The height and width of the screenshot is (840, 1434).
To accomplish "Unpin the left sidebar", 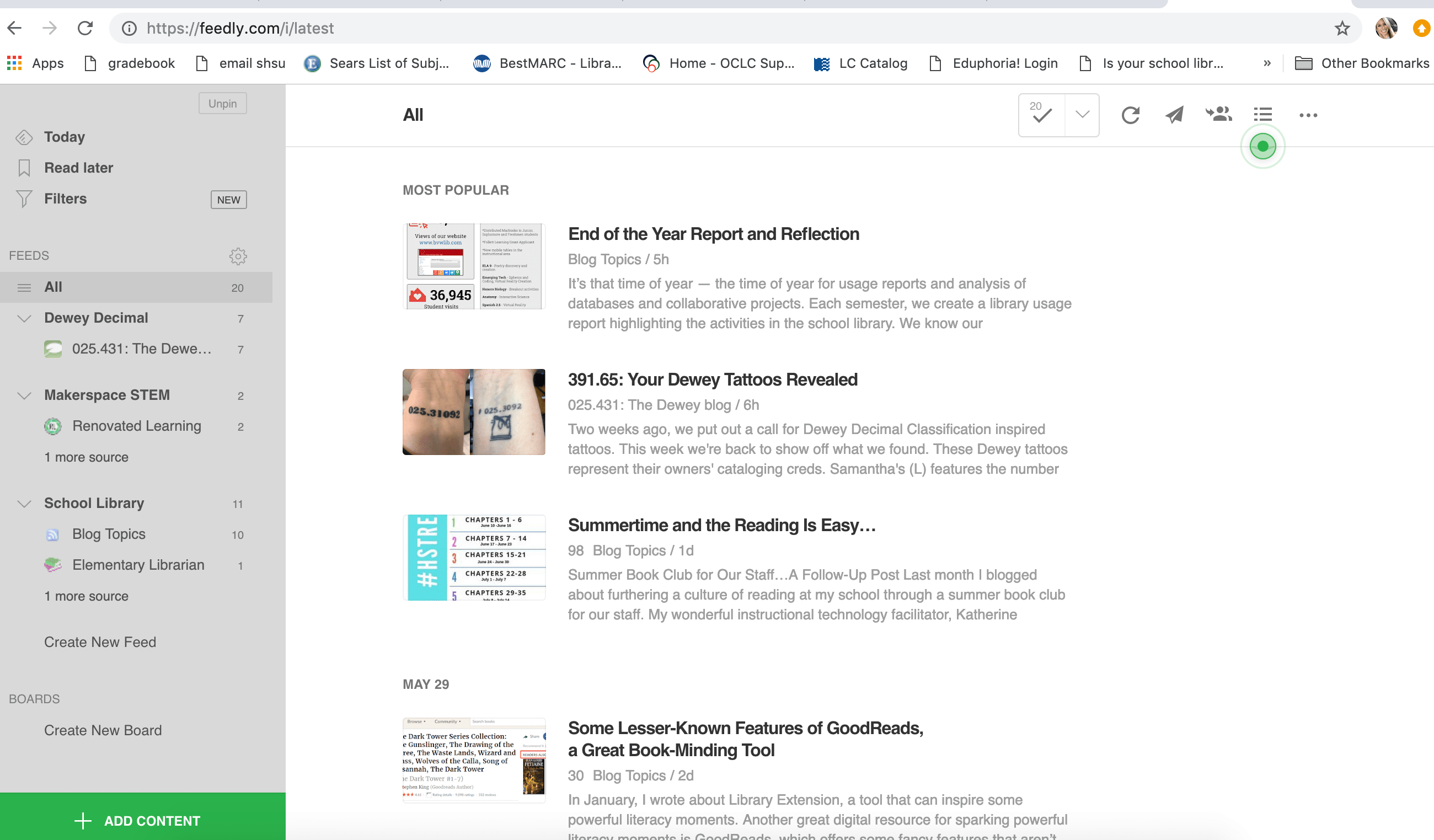I will pyautogui.click(x=222, y=103).
